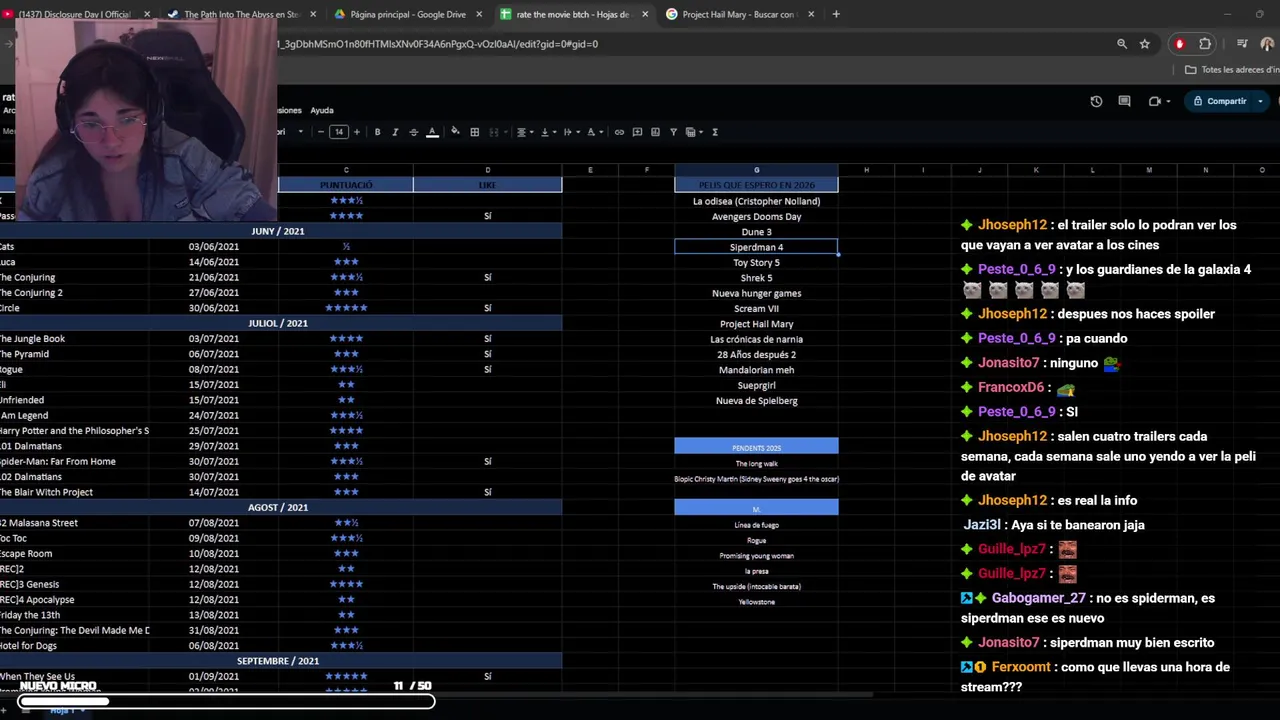The height and width of the screenshot is (720, 1280).
Task: Click the Compartir share button
Action: (x=1219, y=101)
